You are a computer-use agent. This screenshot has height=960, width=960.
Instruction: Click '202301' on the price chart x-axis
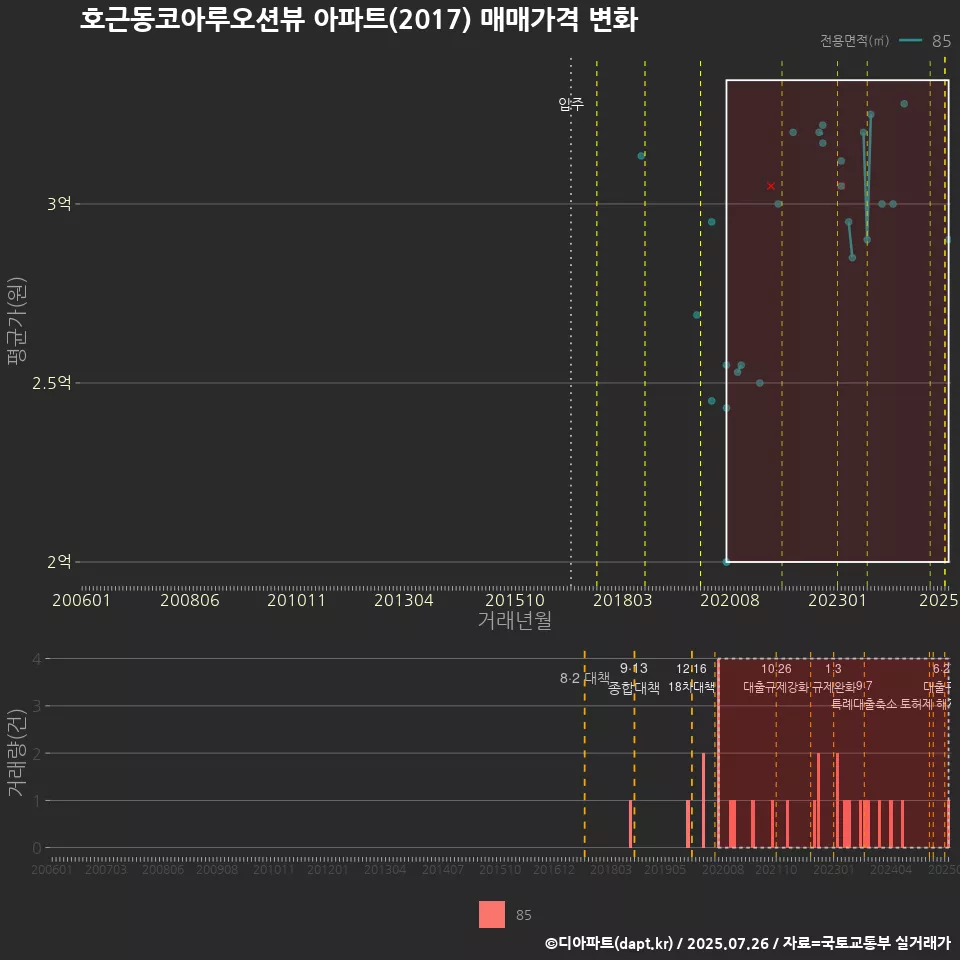[x=838, y=600]
